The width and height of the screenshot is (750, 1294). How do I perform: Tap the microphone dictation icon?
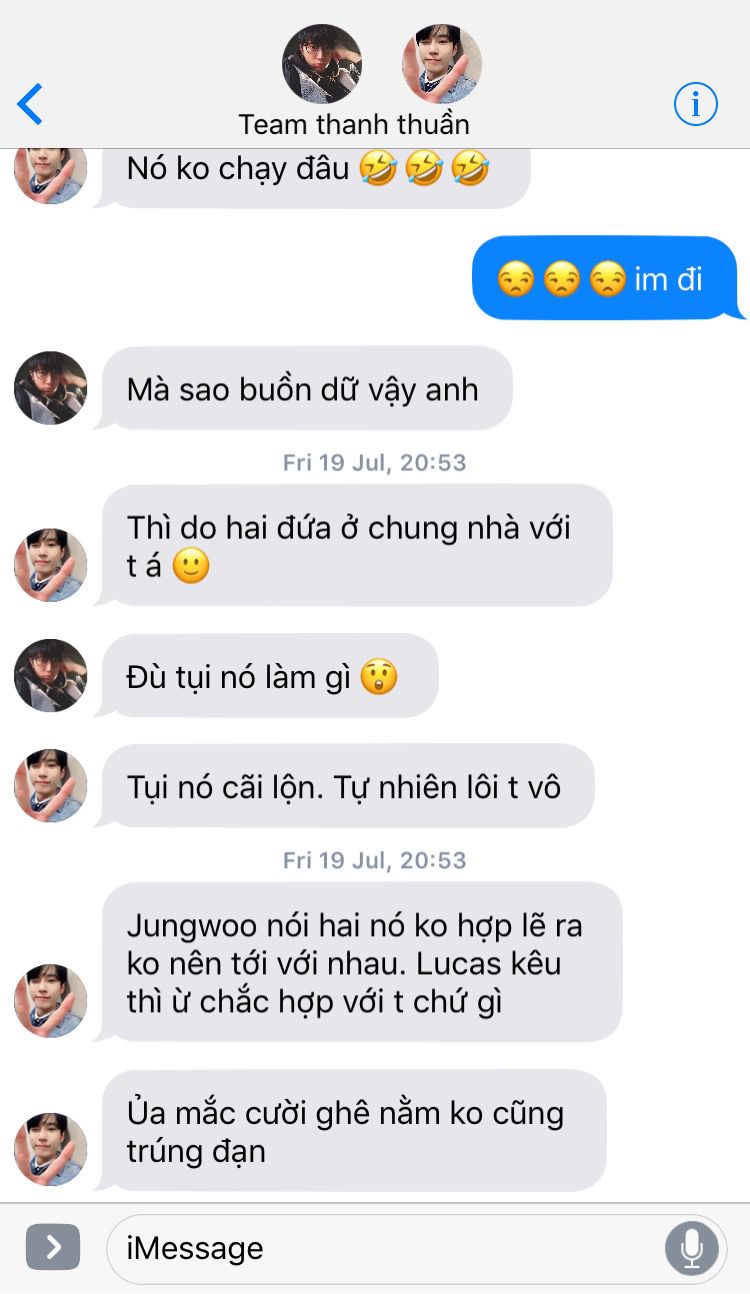(691, 1248)
